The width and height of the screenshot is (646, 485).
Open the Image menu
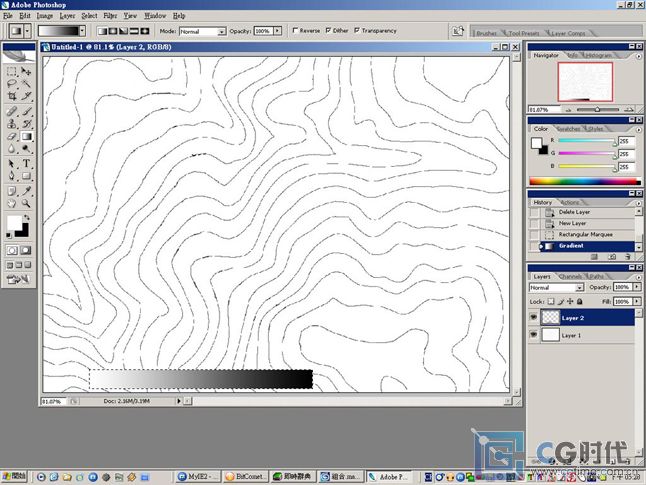click(44, 16)
